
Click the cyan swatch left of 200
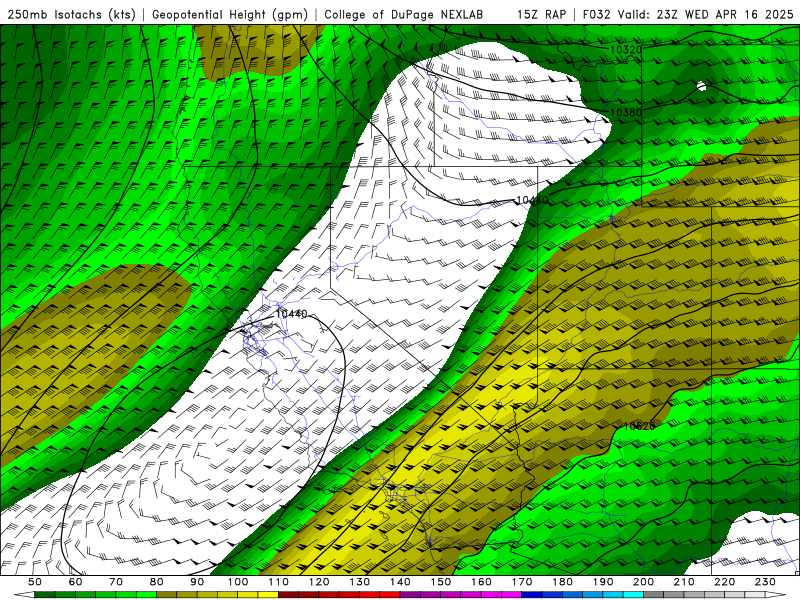click(633, 595)
